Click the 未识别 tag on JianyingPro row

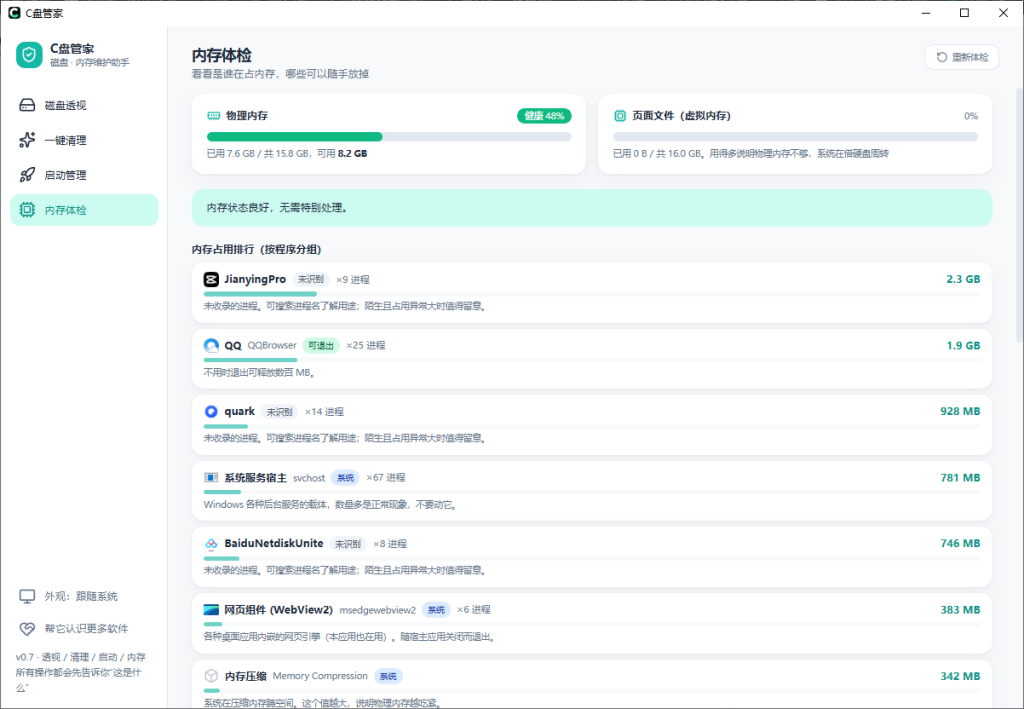click(x=310, y=279)
